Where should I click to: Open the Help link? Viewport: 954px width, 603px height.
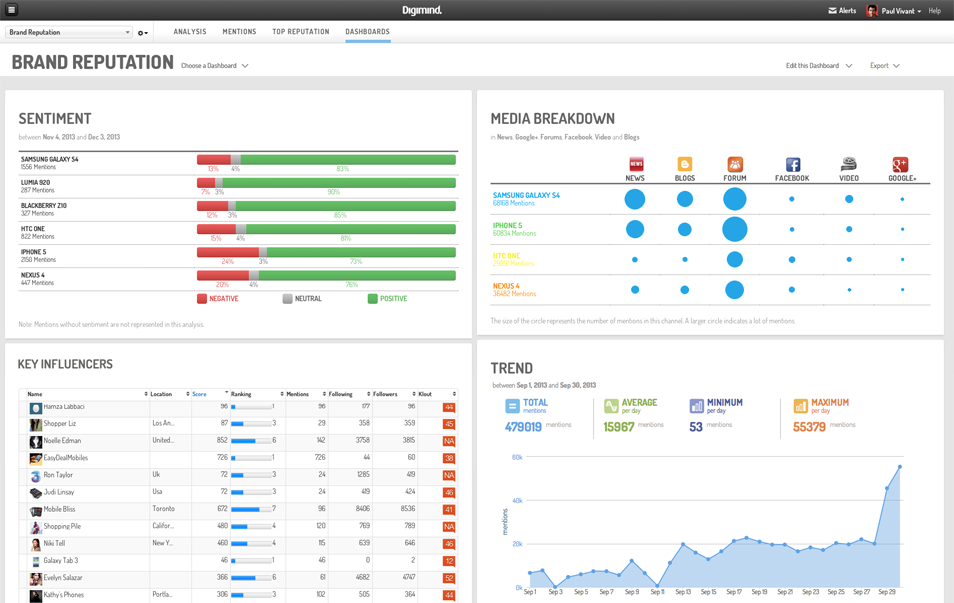[935, 11]
